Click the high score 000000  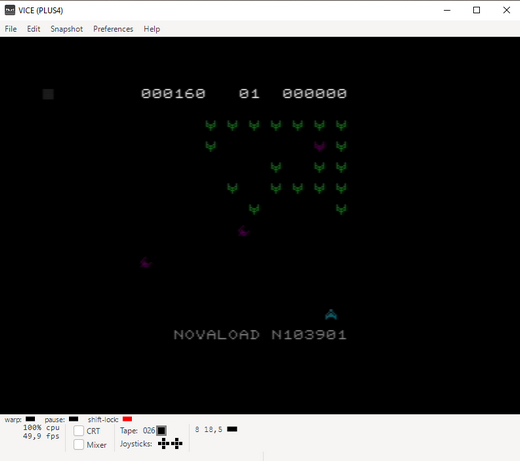(315, 94)
